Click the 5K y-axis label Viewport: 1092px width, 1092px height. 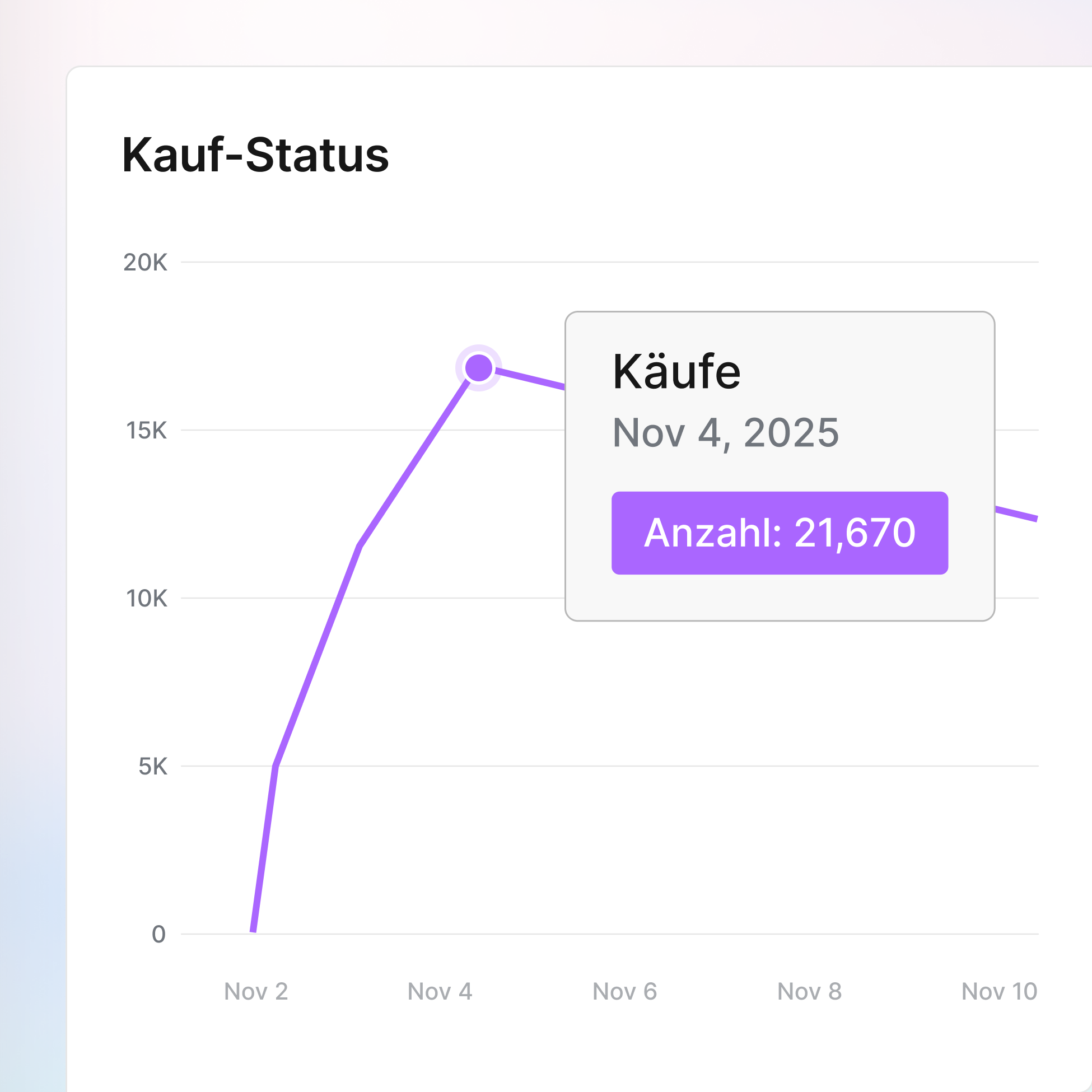[x=153, y=767]
